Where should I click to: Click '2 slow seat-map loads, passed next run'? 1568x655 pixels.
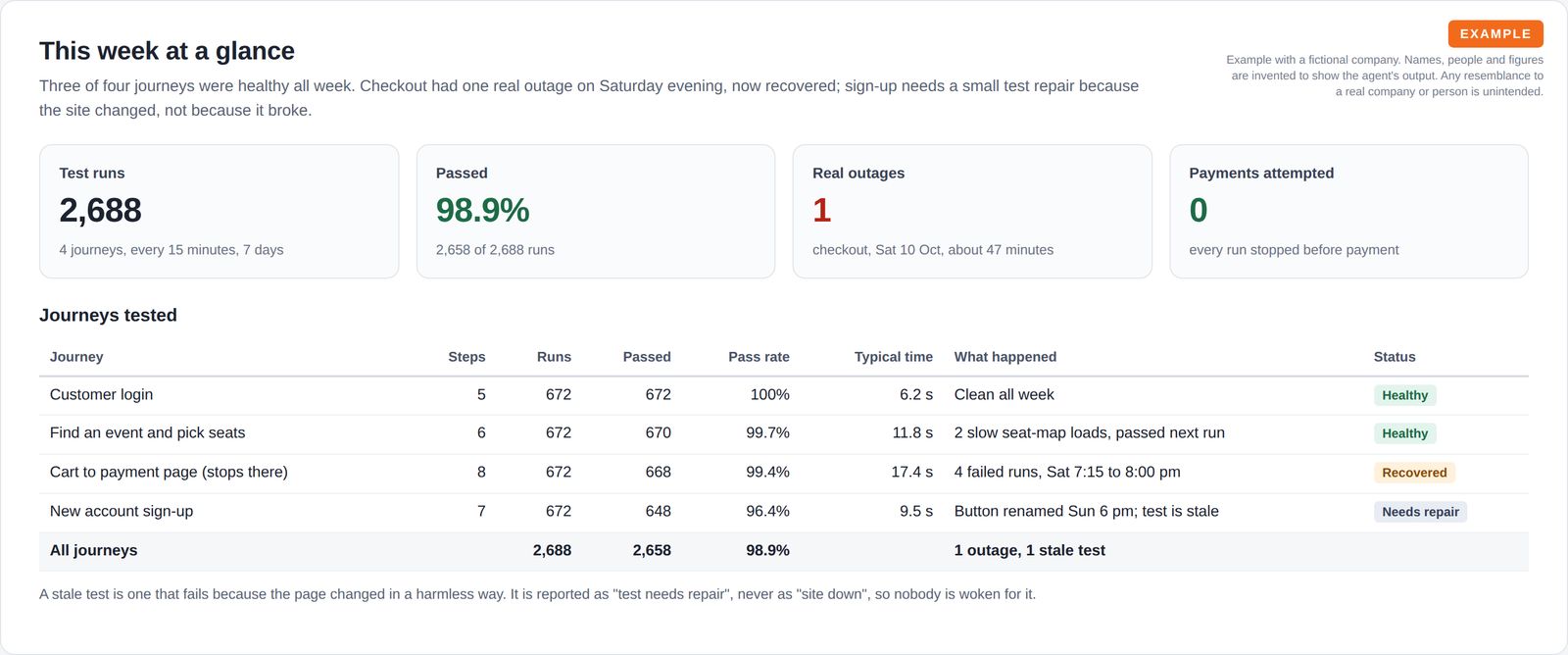tap(1089, 433)
